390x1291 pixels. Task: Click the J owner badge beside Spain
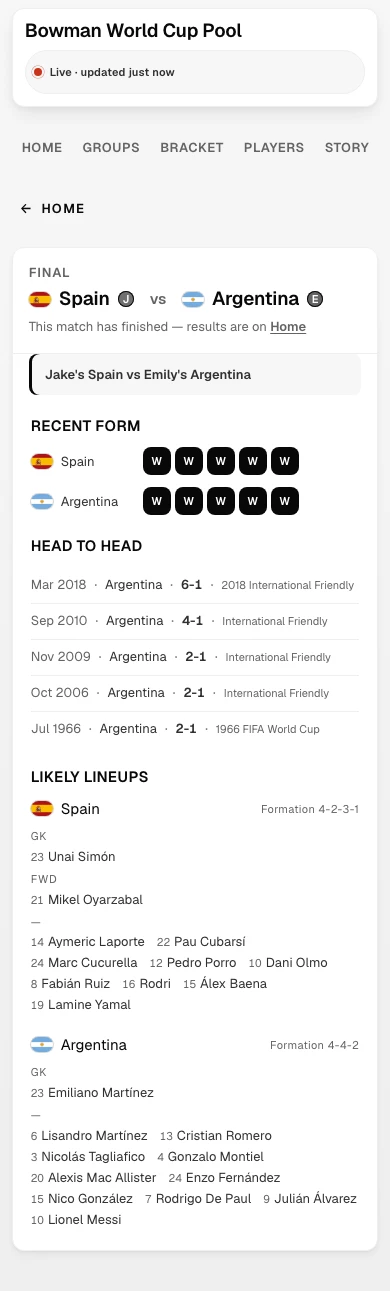[126, 299]
